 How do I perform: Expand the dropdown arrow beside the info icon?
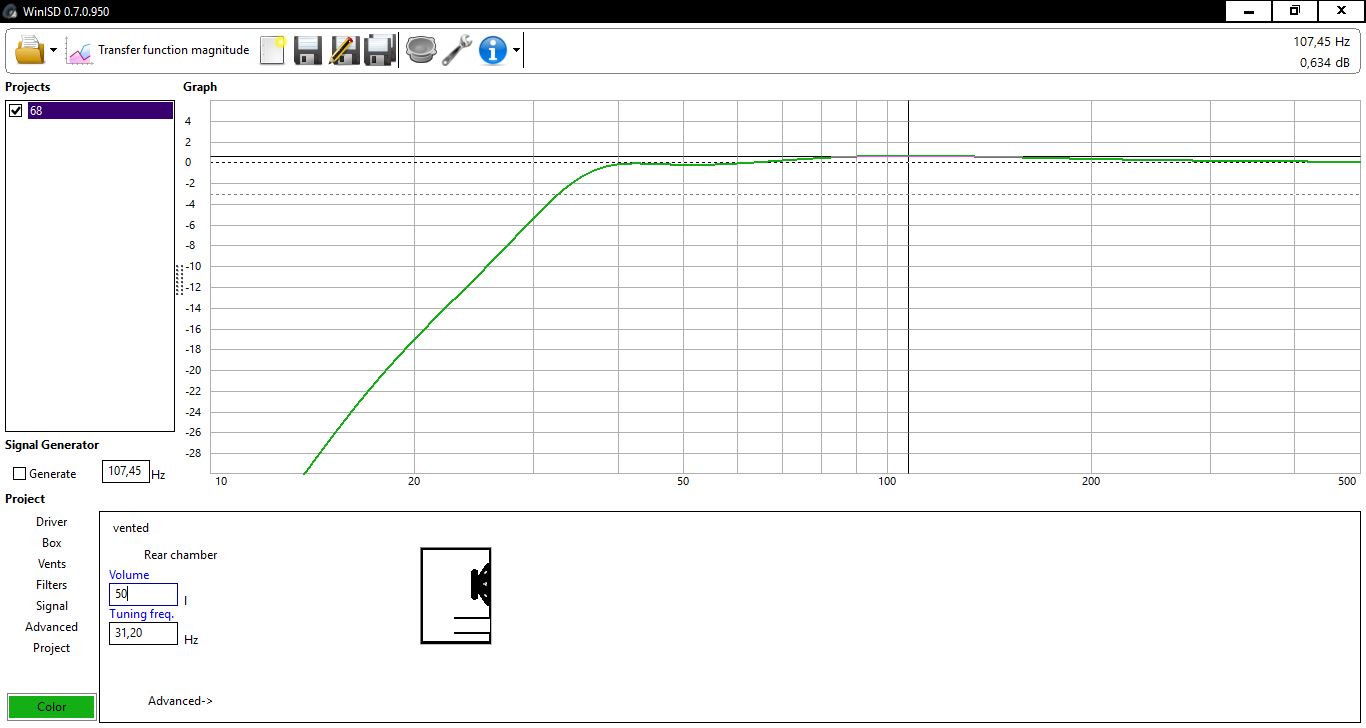[516, 50]
